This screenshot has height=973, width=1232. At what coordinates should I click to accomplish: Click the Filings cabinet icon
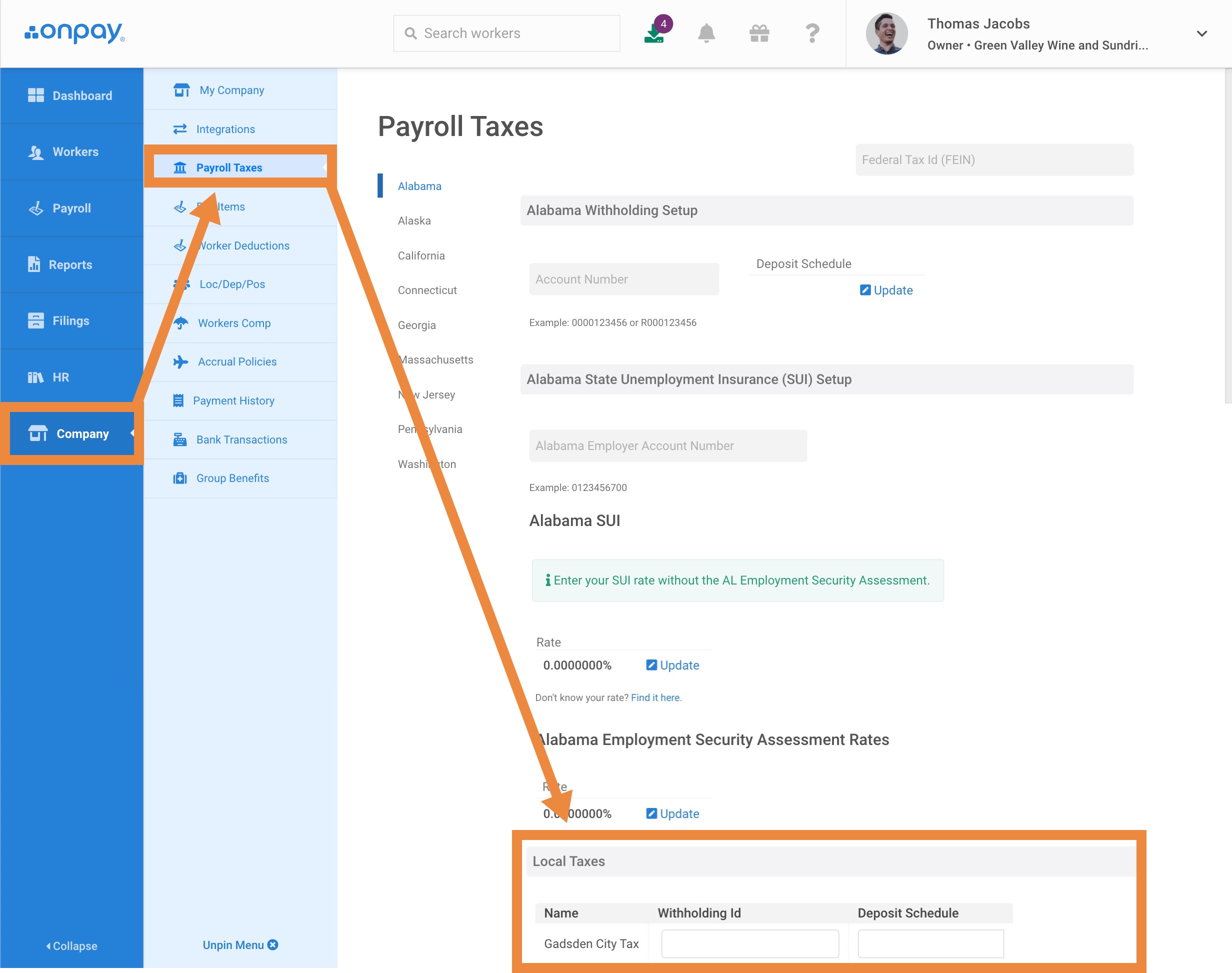36,320
